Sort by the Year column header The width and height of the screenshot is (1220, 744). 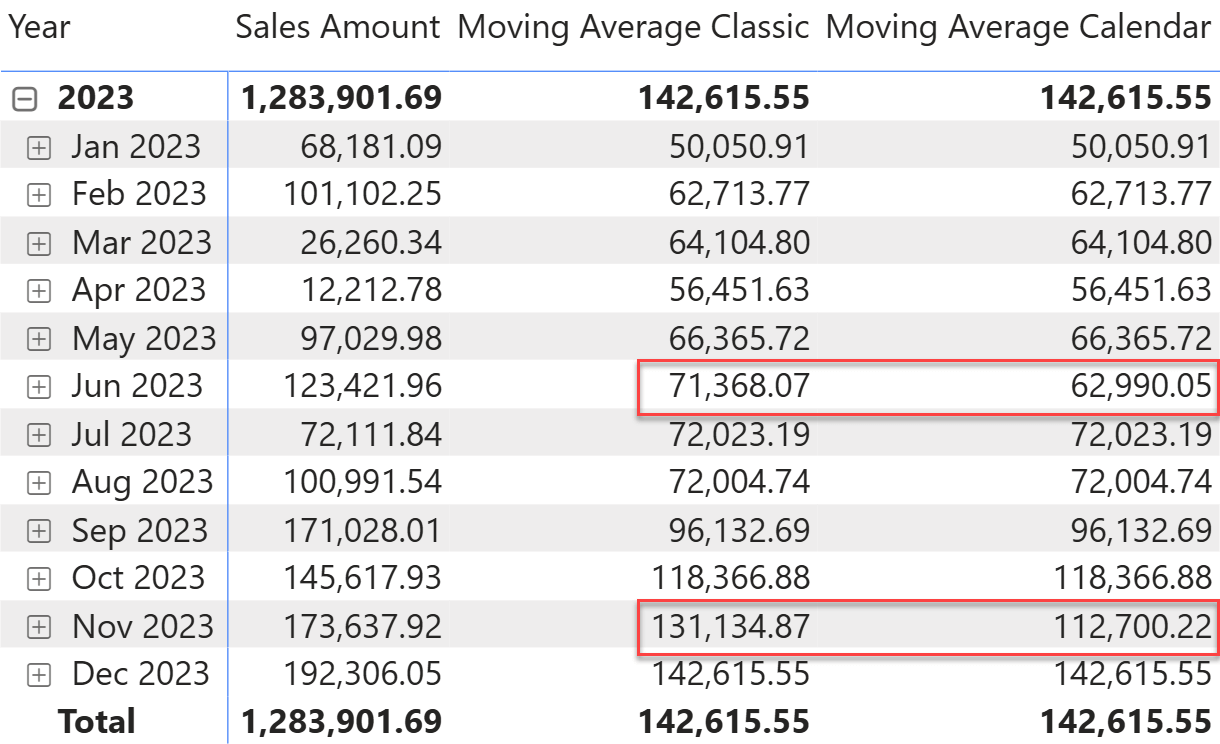click(40, 27)
